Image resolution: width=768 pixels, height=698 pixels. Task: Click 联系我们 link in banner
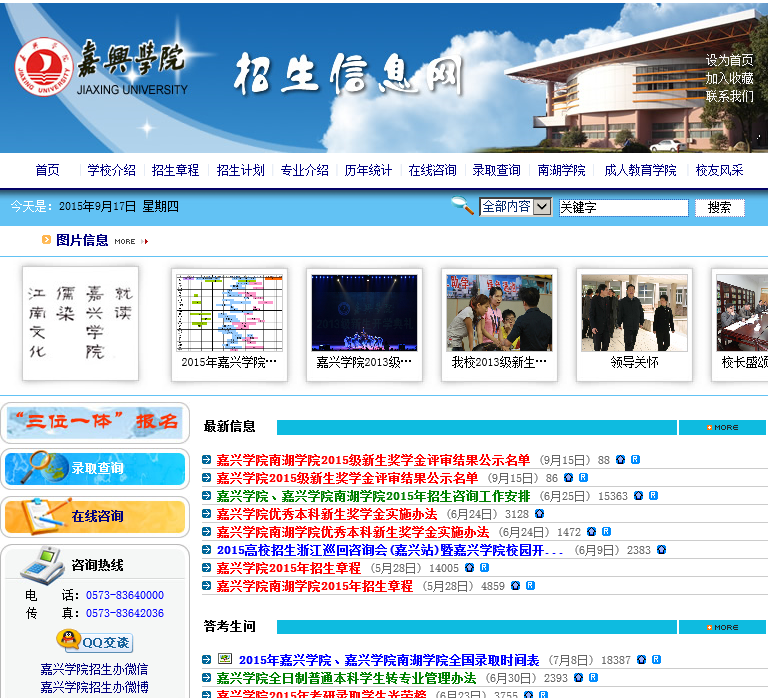pyautogui.click(x=729, y=96)
